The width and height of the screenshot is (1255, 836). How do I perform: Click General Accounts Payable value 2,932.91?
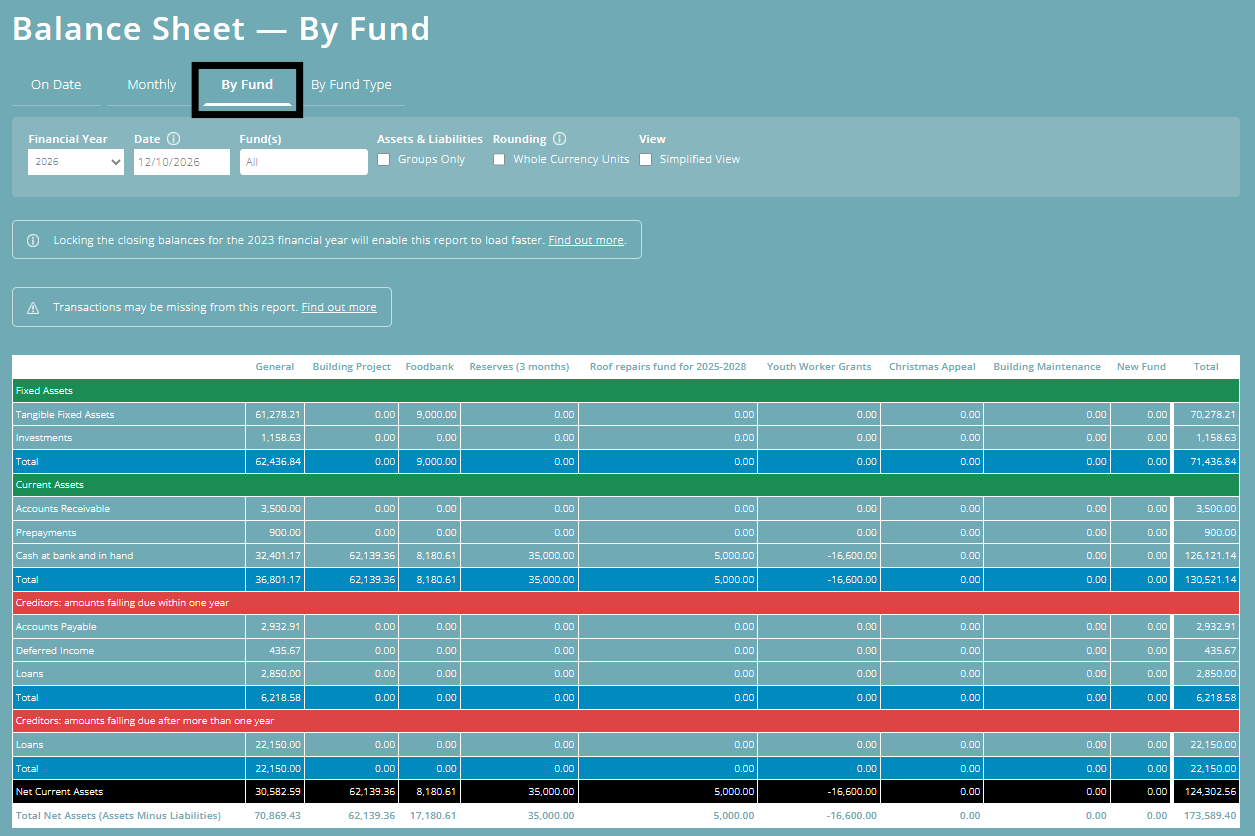pos(281,627)
